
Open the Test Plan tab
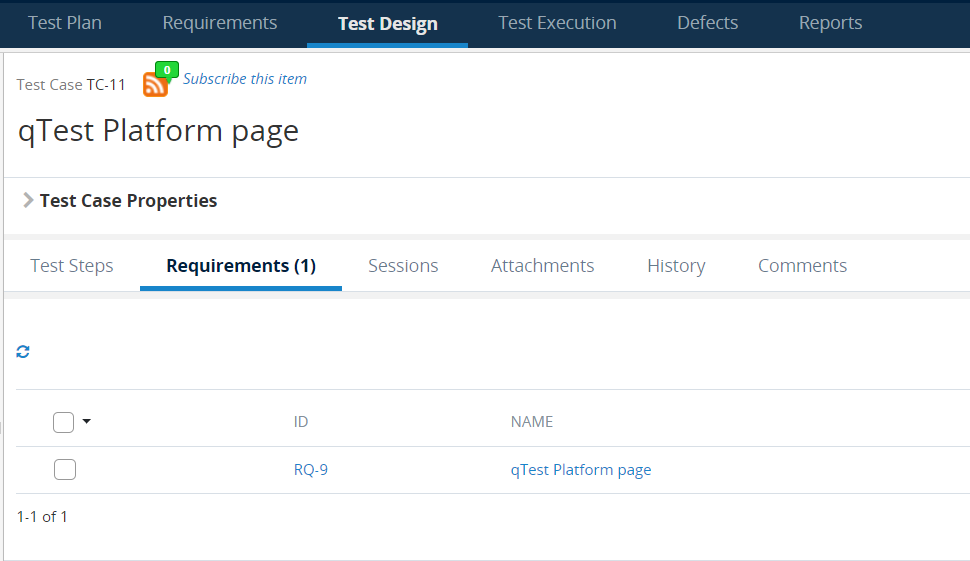click(x=65, y=23)
